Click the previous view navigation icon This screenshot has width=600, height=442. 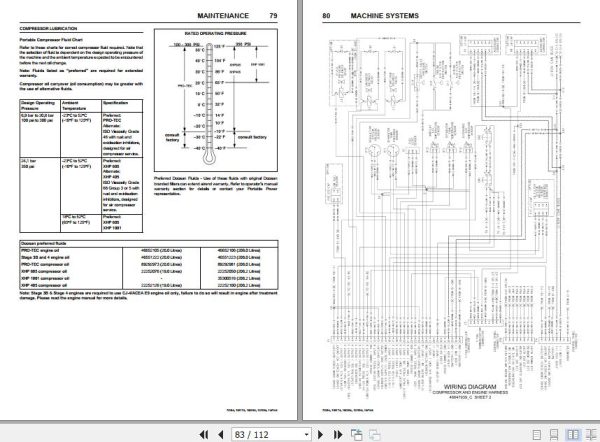(357, 434)
